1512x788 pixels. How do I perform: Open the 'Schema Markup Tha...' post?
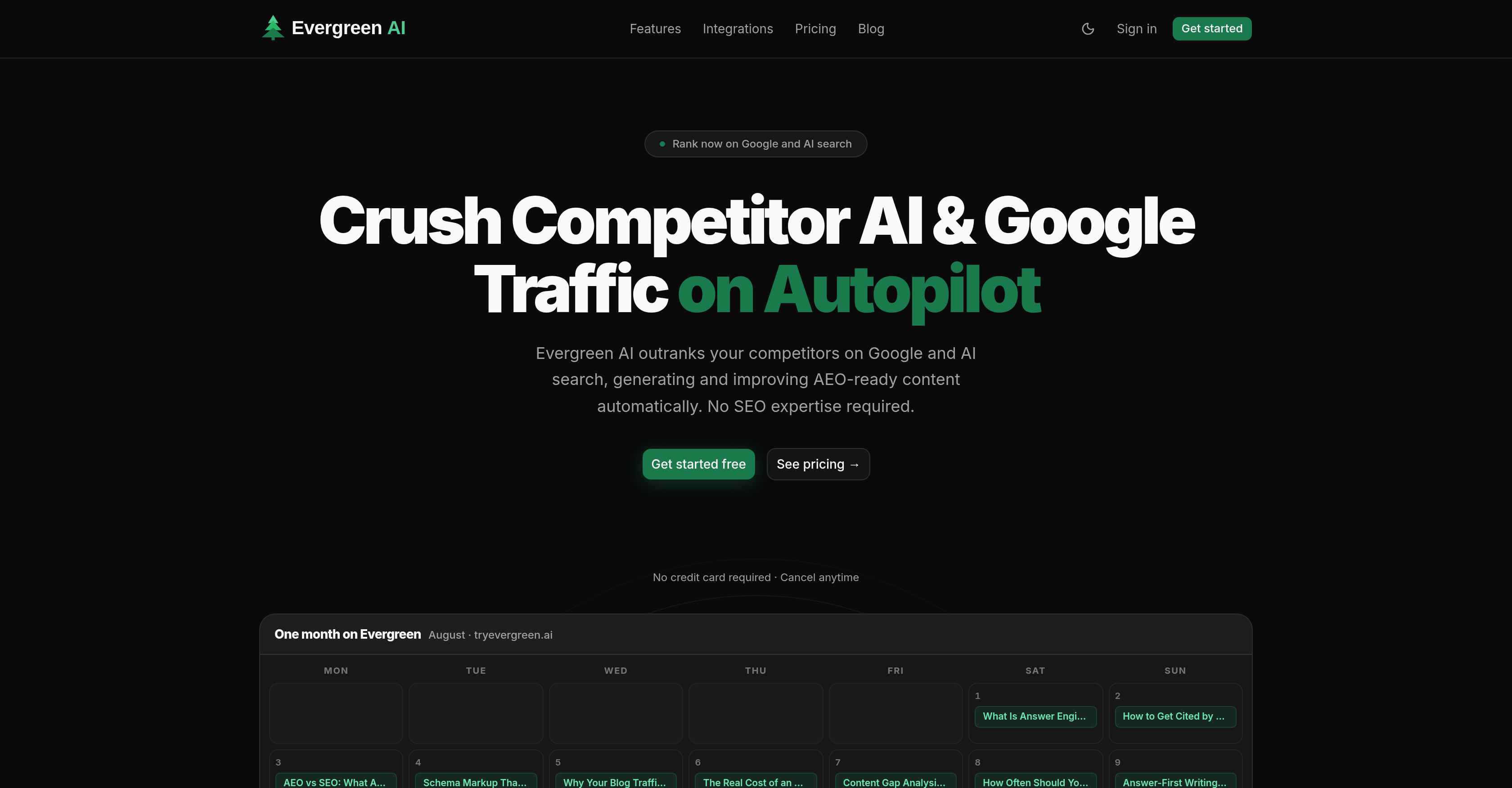(x=476, y=781)
